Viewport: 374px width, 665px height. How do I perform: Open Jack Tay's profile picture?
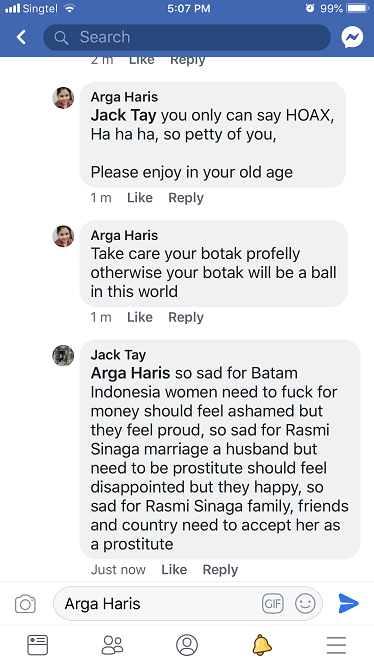(x=63, y=355)
